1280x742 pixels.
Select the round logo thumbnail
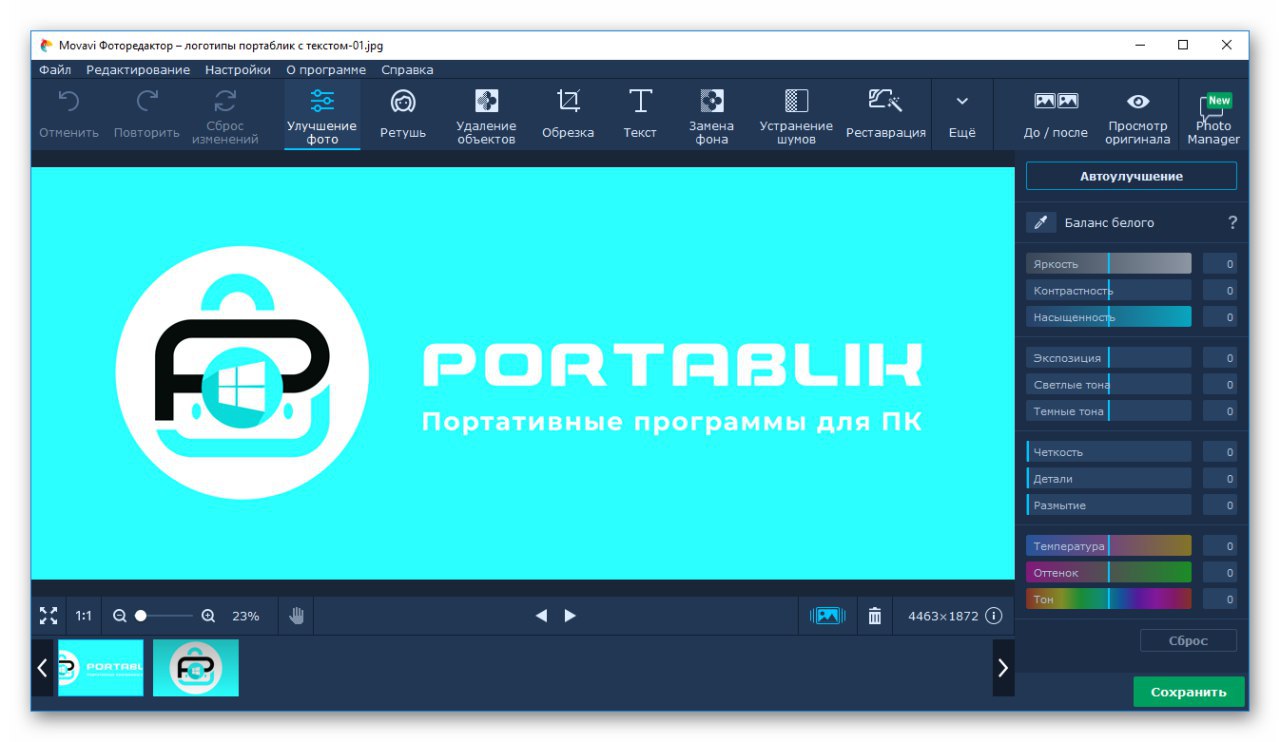(x=196, y=668)
